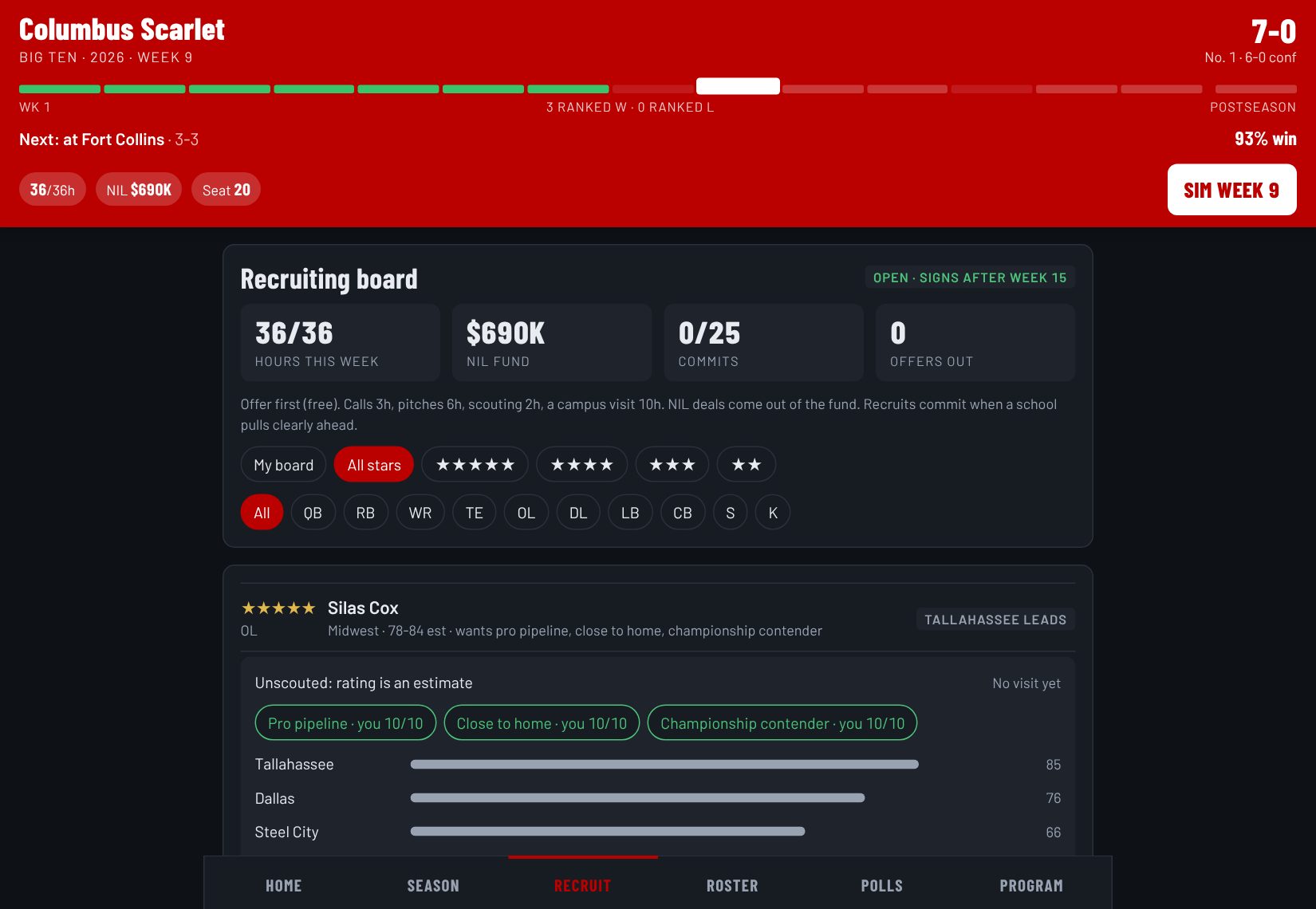Click OPEN · SIGNS AFTER WEEK 15 badge
This screenshot has height=909, width=1316.
click(970, 277)
